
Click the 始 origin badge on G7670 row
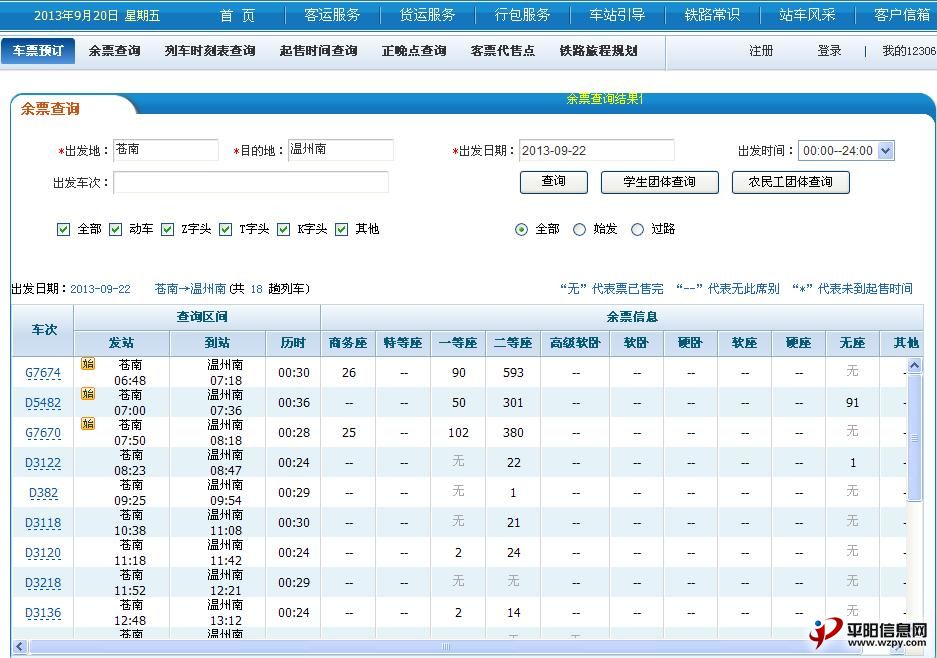tap(88, 424)
